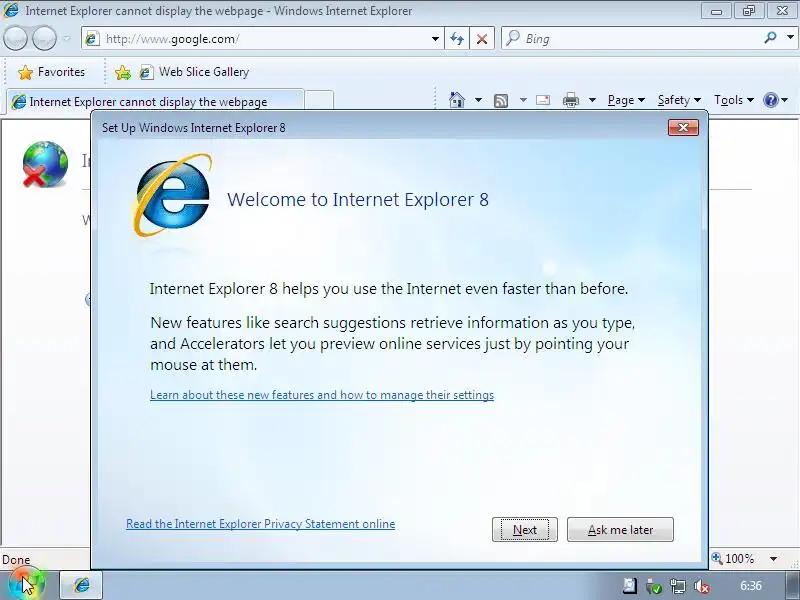
Task: Expand the Feeds dropdown arrow
Action: pos(523,100)
